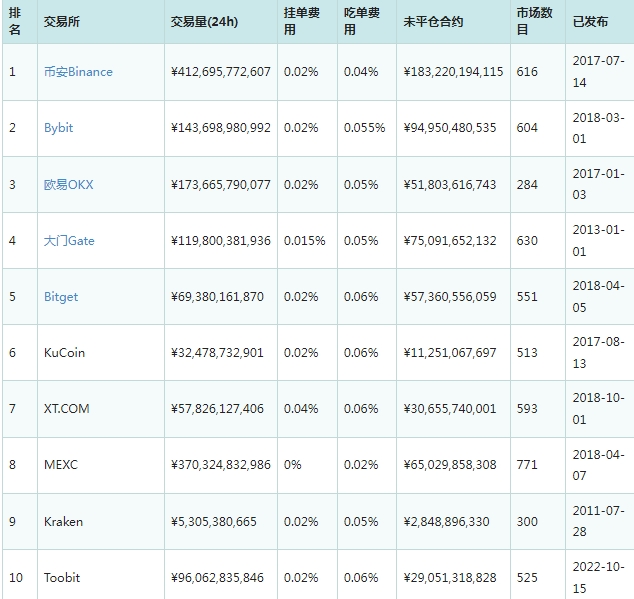Click the 欧易OKX exchange link

[68, 184]
